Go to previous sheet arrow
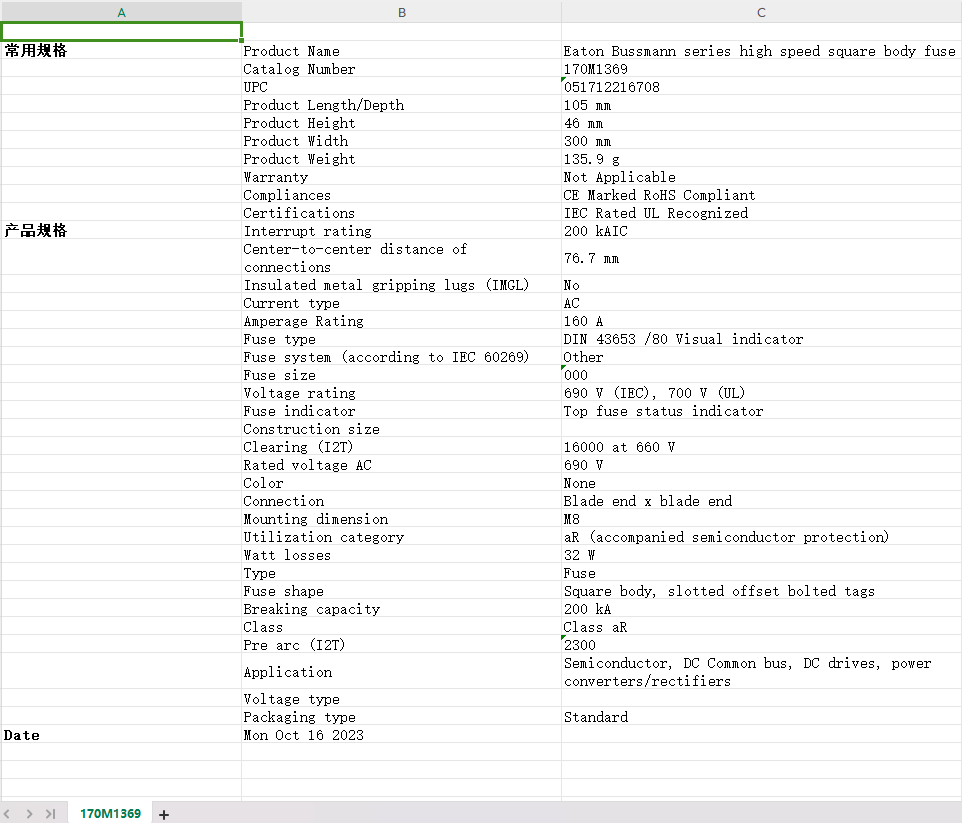Image resolution: width=962 pixels, height=823 pixels. [7, 814]
